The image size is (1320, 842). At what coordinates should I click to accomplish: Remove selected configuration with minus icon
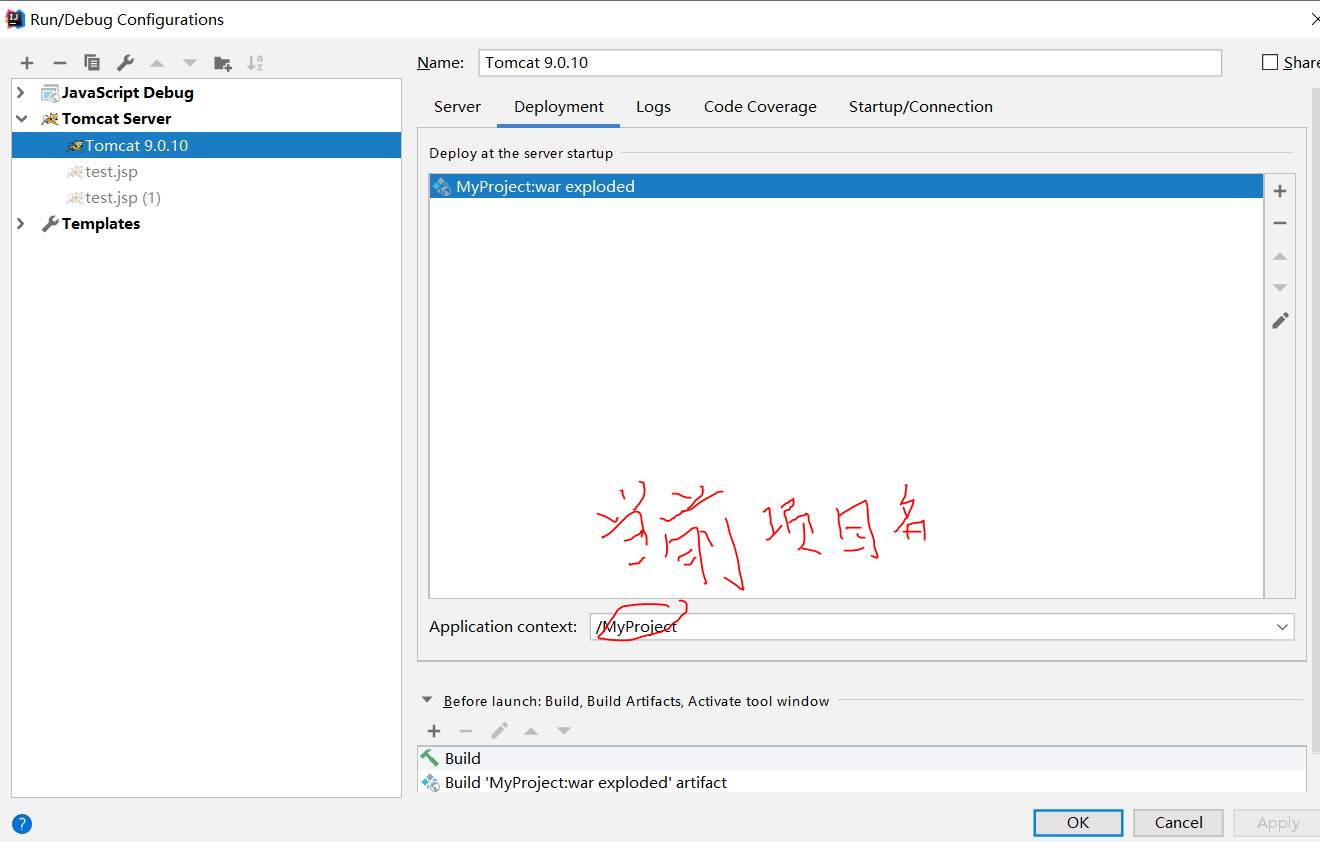[59, 63]
